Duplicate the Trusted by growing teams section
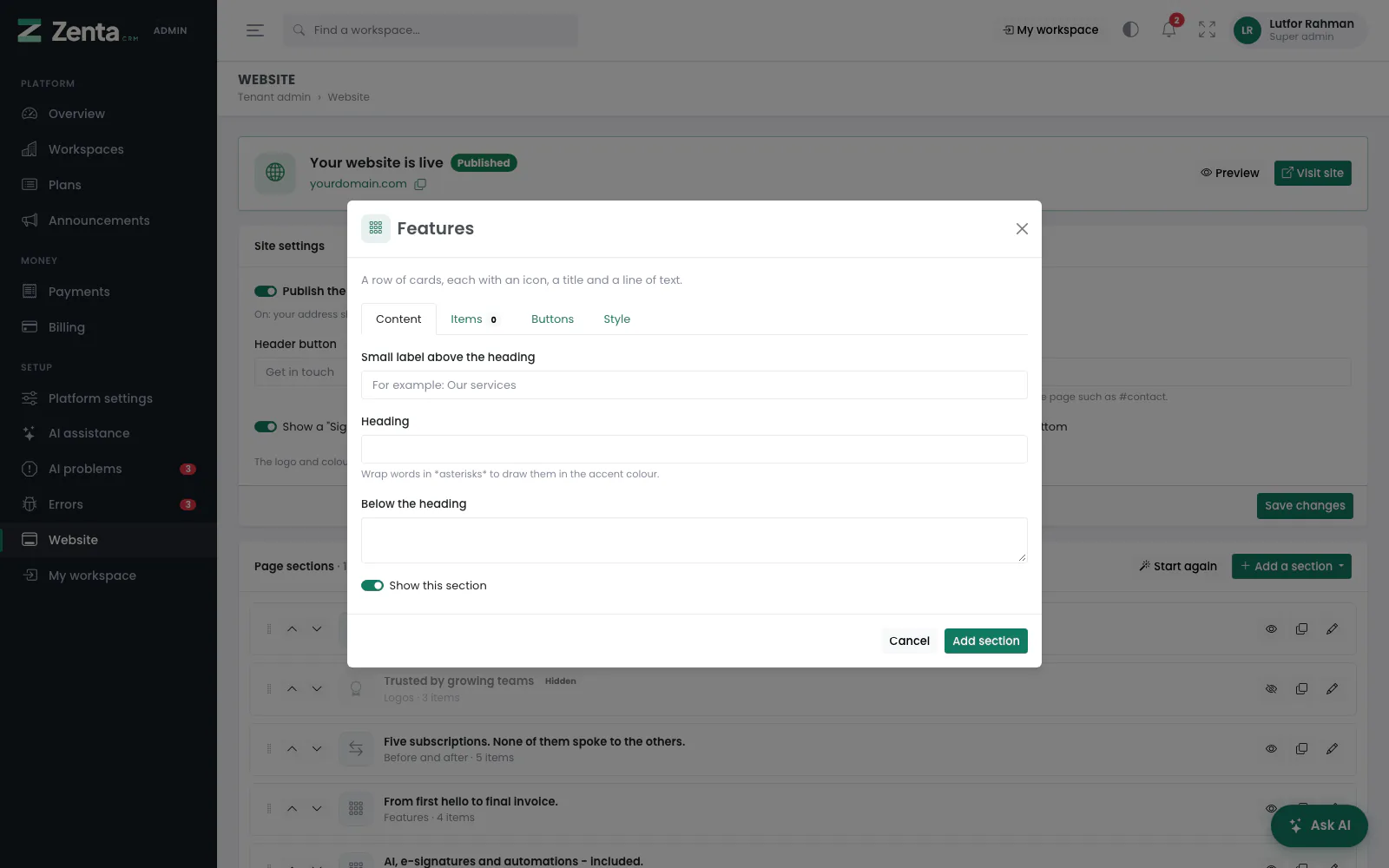 pyautogui.click(x=1301, y=689)
